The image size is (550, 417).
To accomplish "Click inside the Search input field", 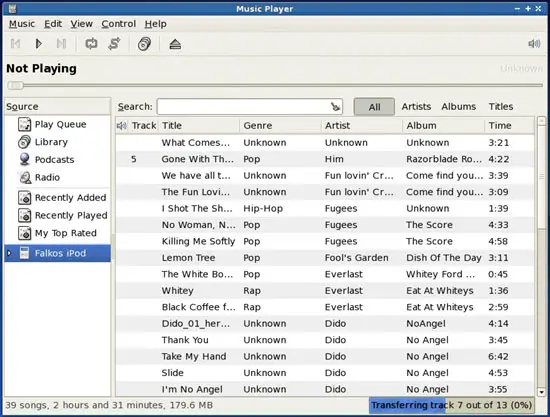I will pos(244,107).
